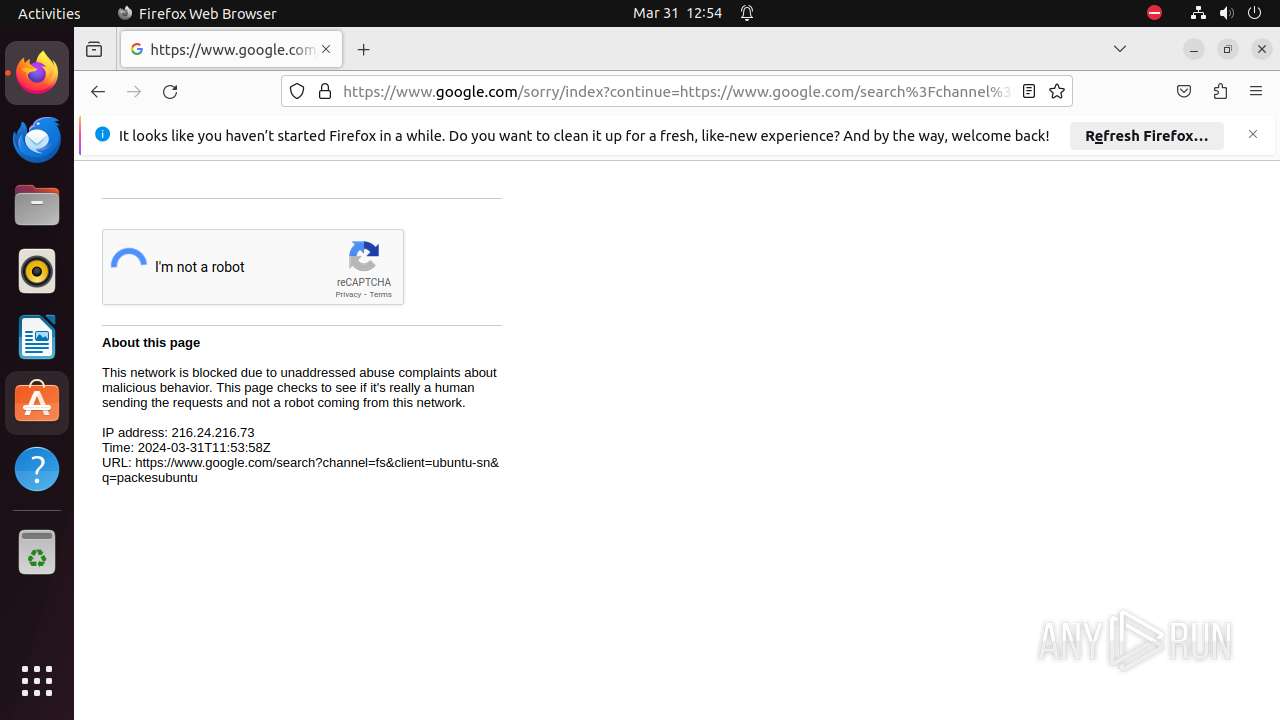This screenshot has height=720, width=1280.
Task: Open Firefox Web Browser app menu
Action: [196, 13]
